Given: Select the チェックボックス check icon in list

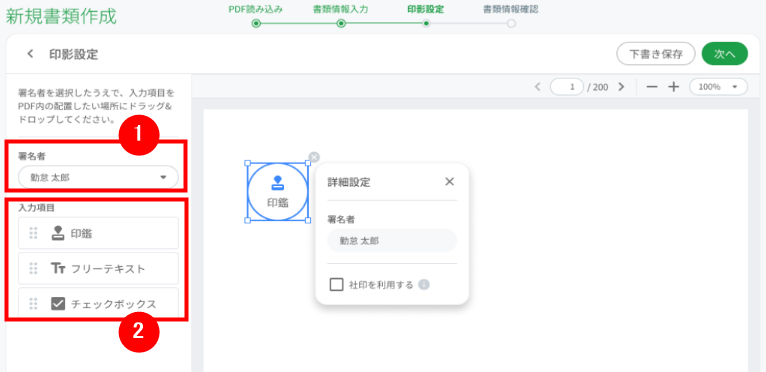Looking at the screenshot, I should point(58,304).
